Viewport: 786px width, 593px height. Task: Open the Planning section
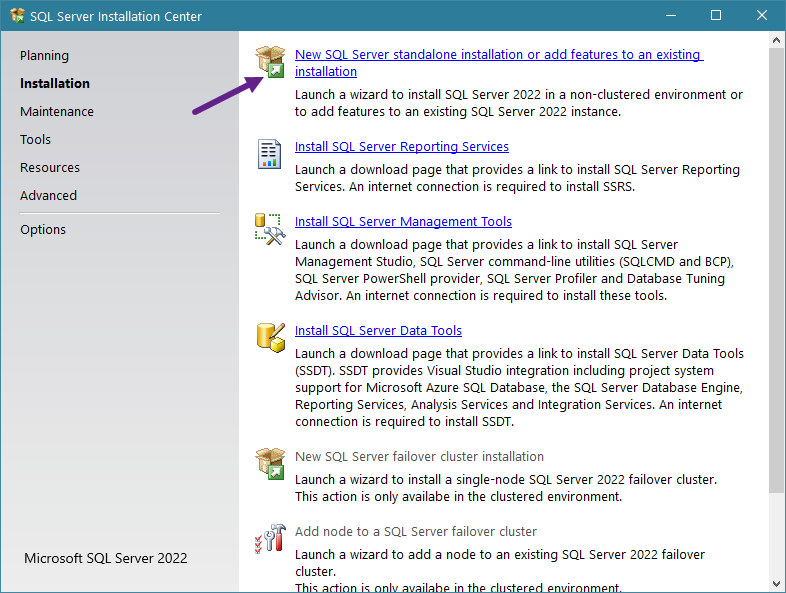pos(45,56)
